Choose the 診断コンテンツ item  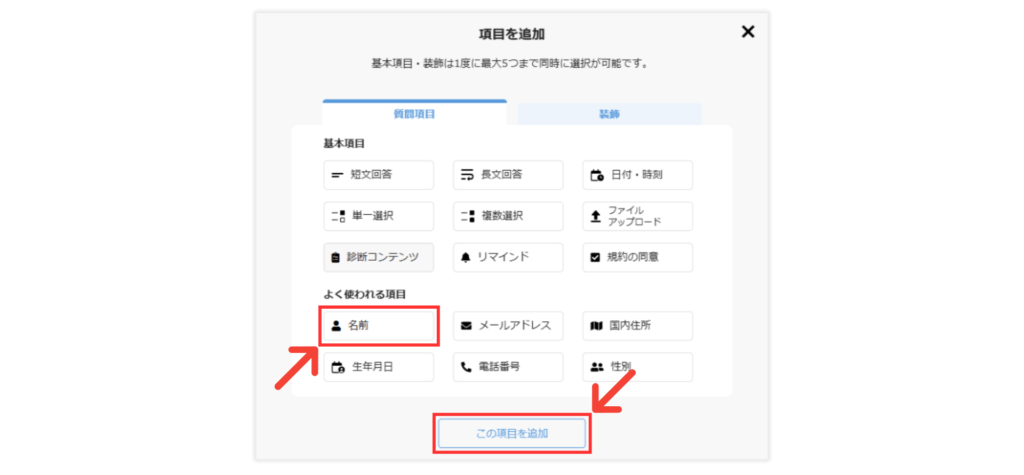coord(378,257)
